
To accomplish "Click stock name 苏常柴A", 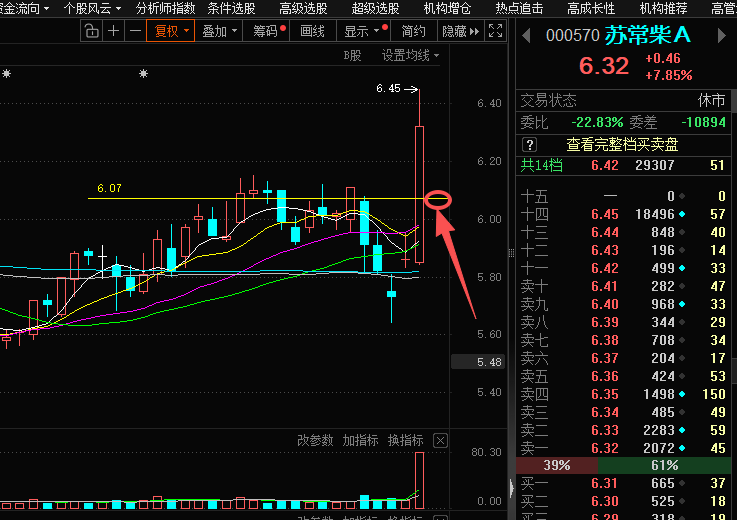I will 647,35.
